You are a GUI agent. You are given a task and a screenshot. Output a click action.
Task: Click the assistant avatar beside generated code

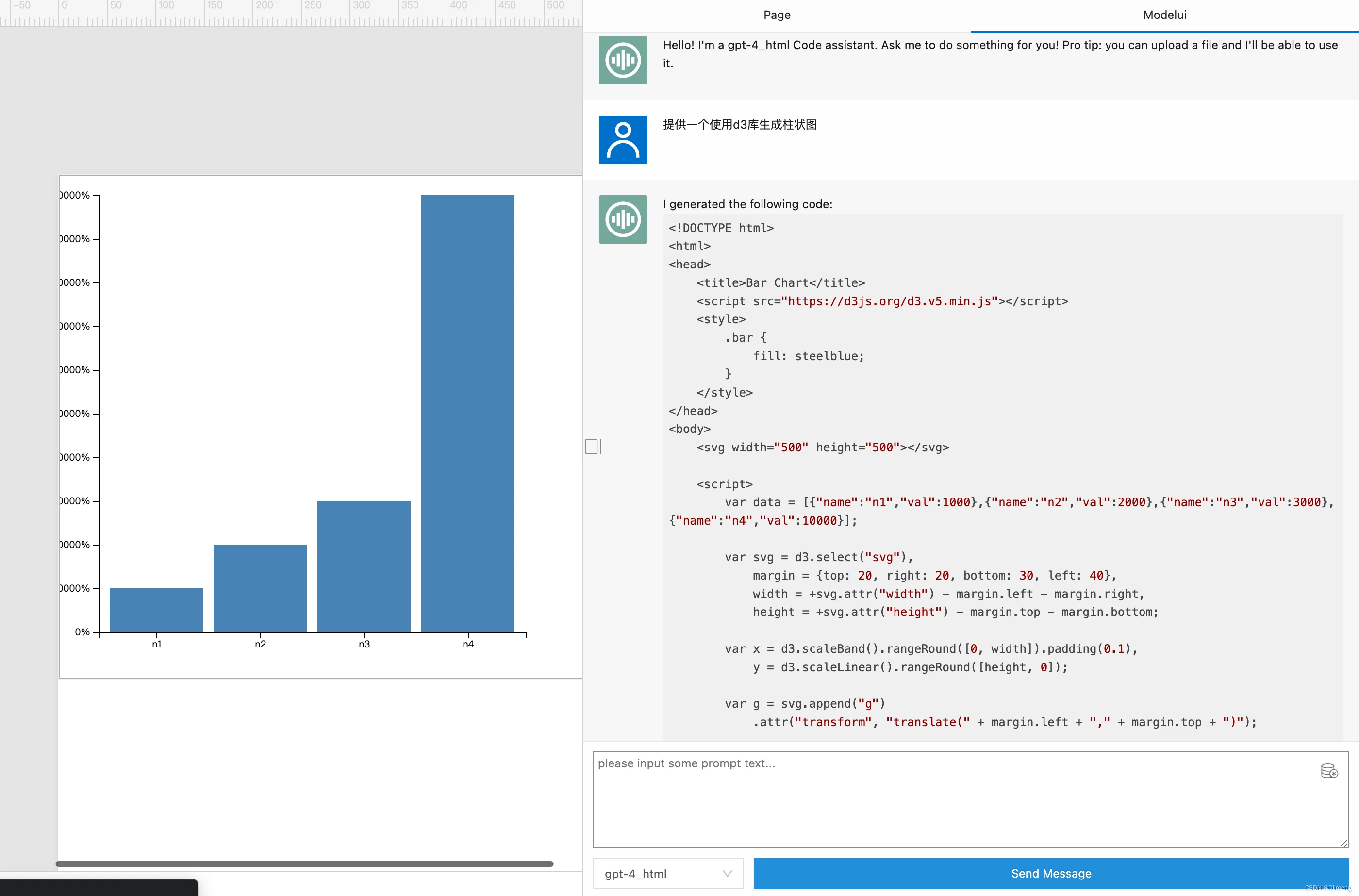pos(623,219)
